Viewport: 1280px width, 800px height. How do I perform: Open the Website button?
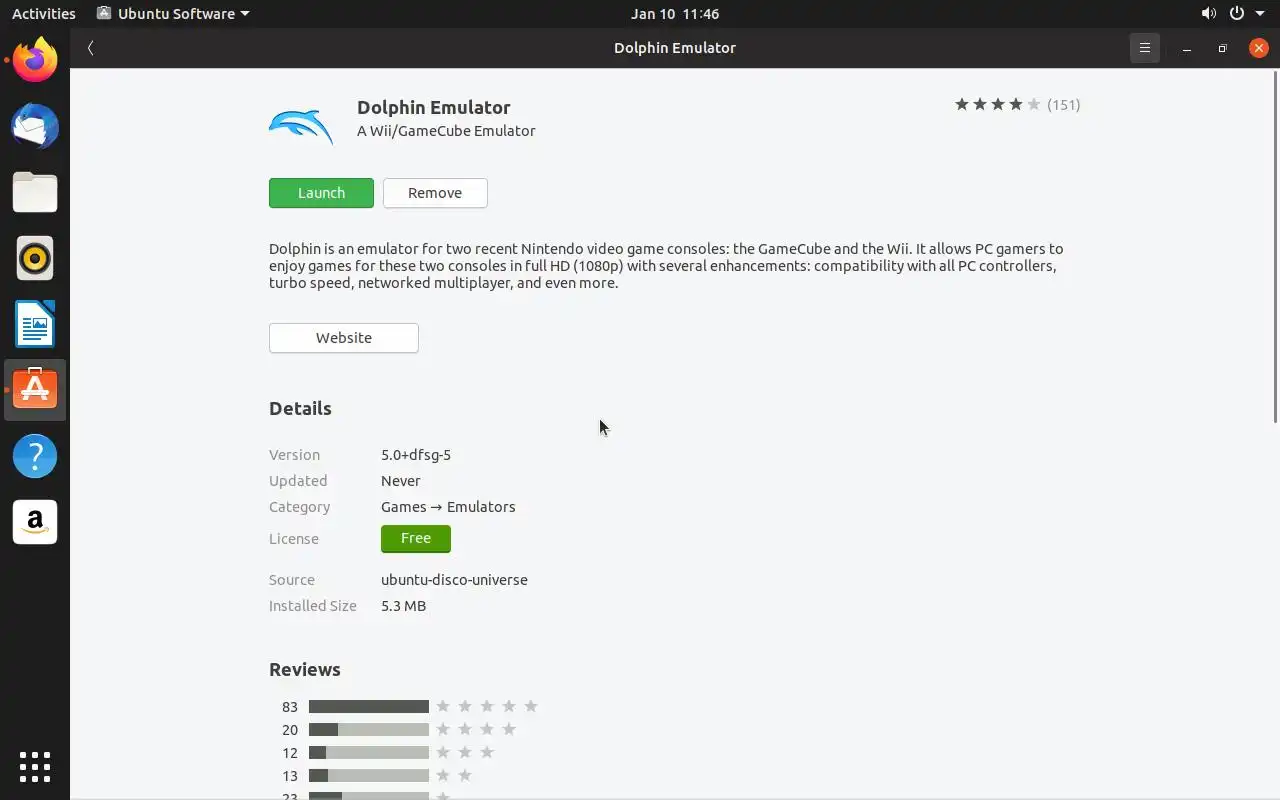344,338
